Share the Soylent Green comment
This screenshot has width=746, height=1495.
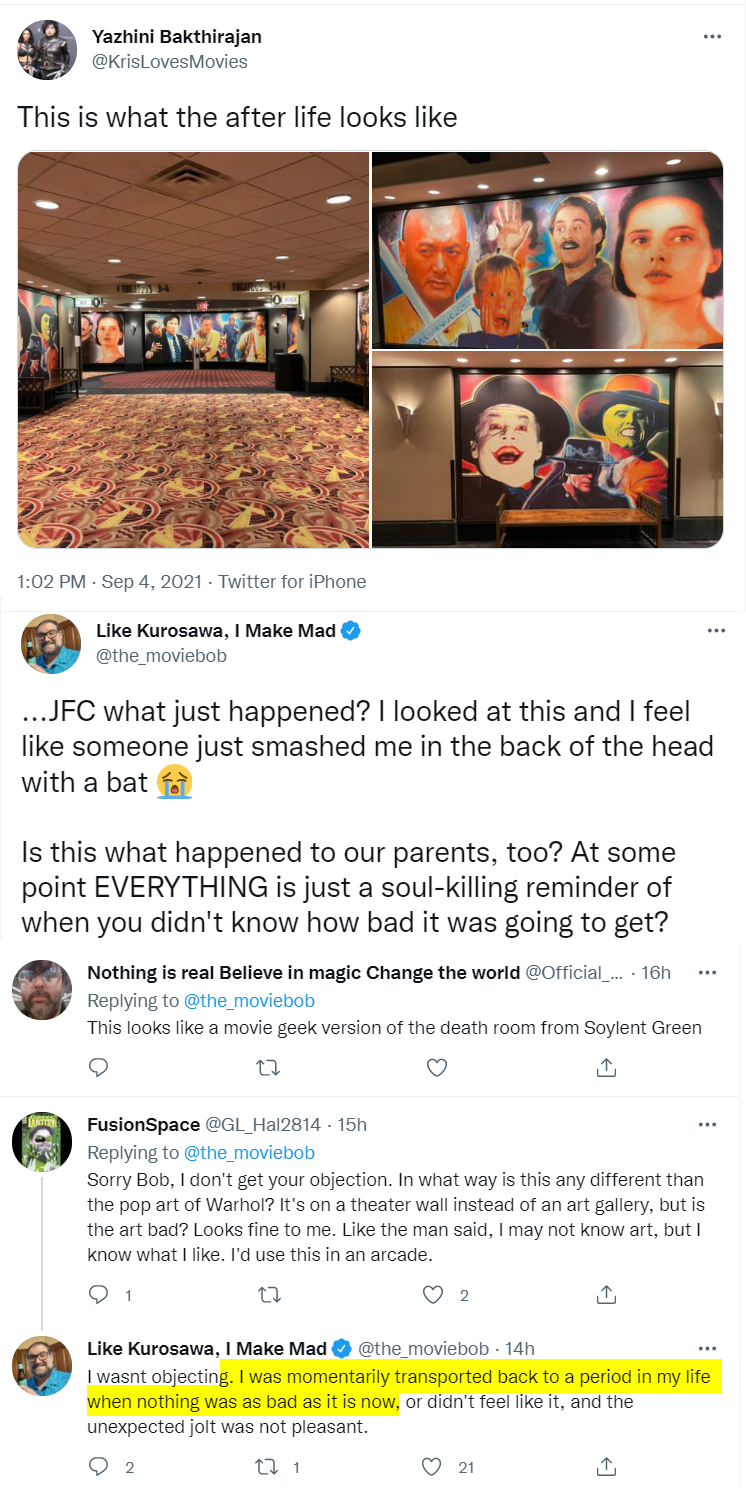[x=606, y=1068]
